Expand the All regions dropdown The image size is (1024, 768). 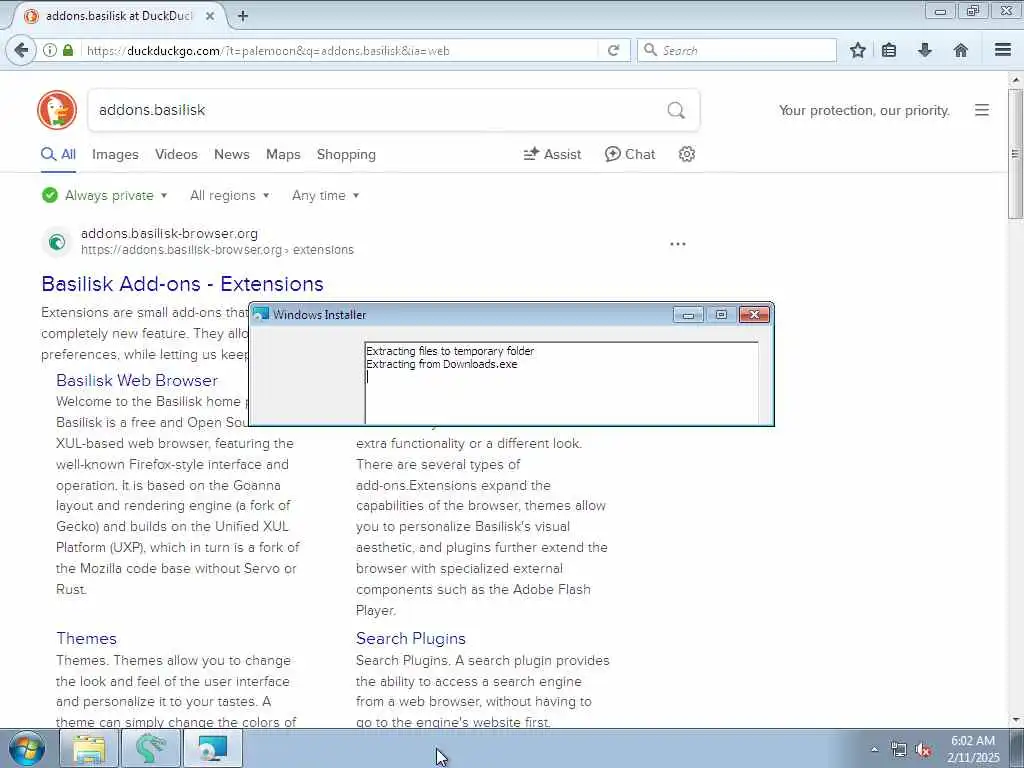click(x=230, y=195)
